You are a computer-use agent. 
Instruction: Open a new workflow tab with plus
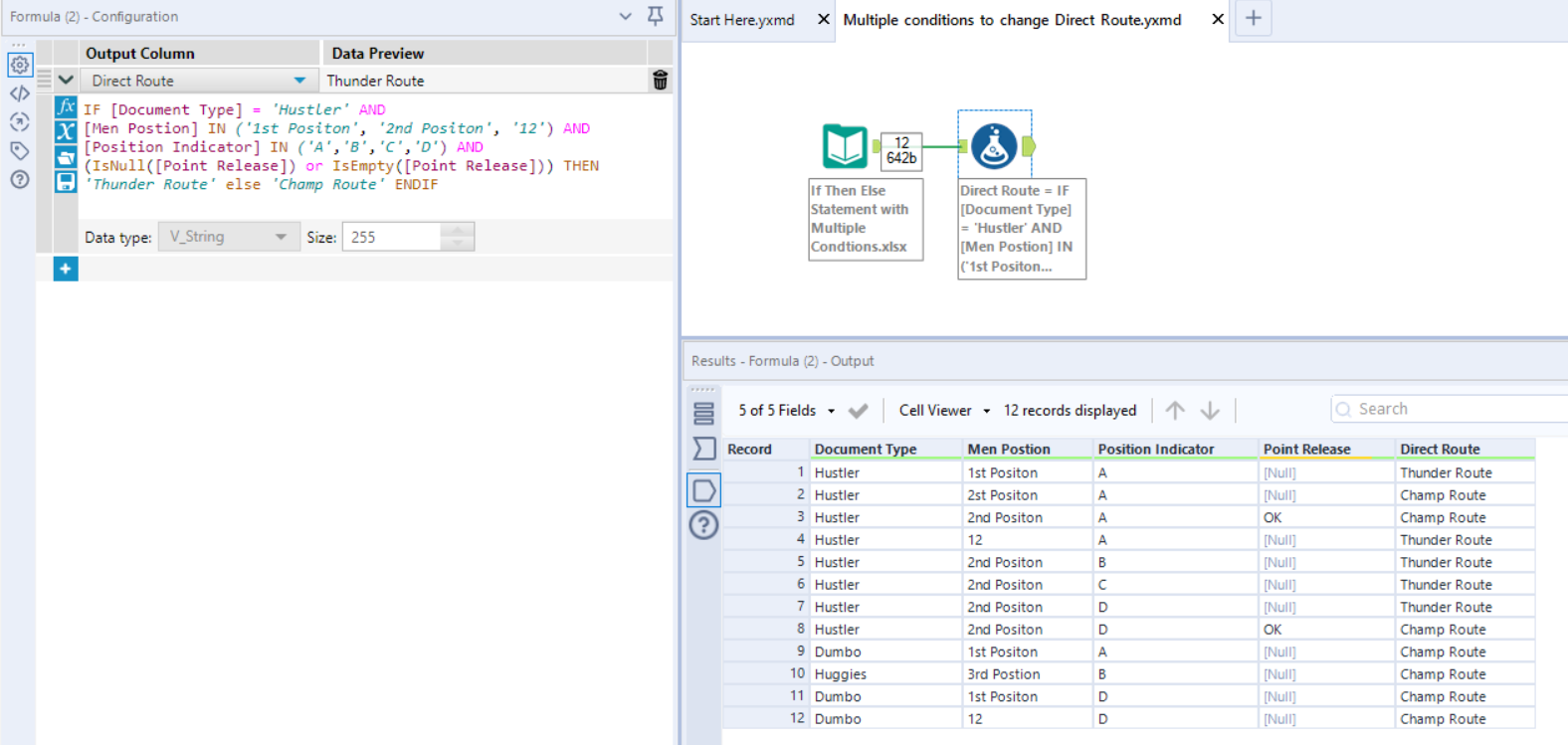(x=1254, y=19)
